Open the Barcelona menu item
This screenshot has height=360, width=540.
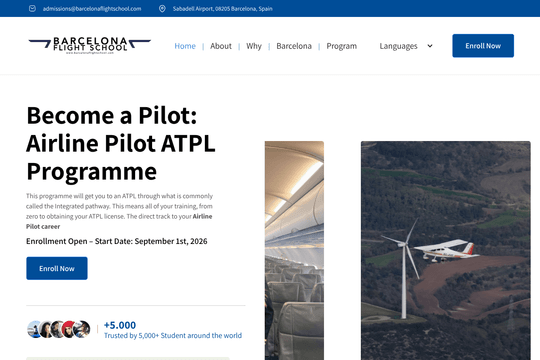294,46
